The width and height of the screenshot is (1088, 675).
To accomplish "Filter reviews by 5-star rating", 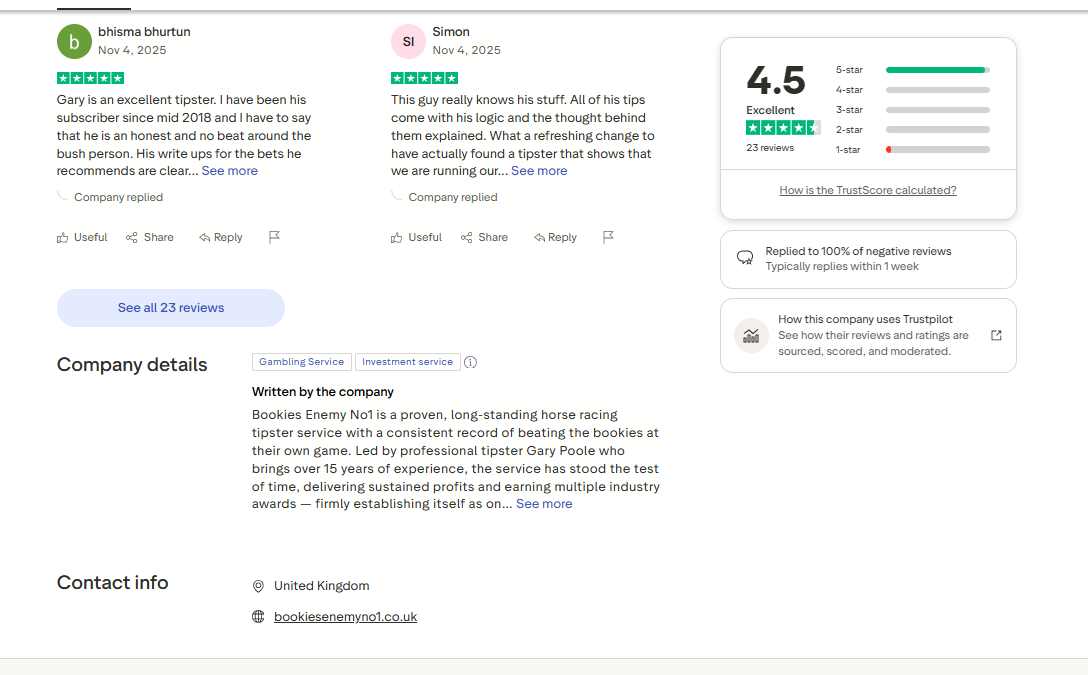I will 912,70.
